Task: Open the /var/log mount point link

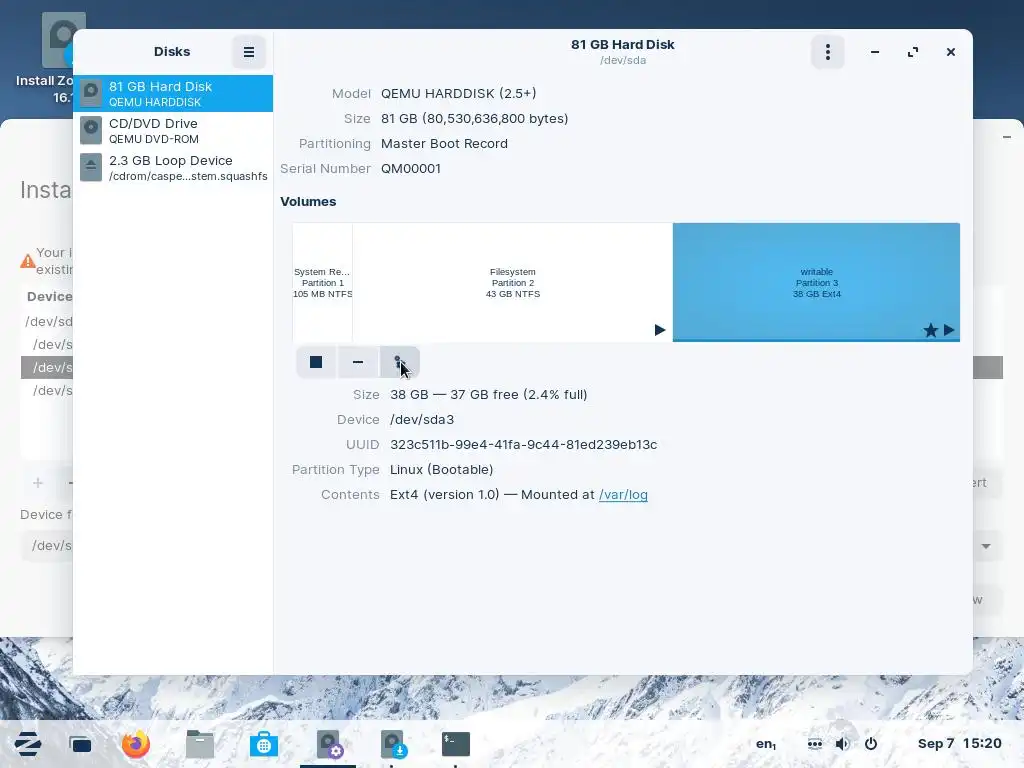Action: coord(623,494)
